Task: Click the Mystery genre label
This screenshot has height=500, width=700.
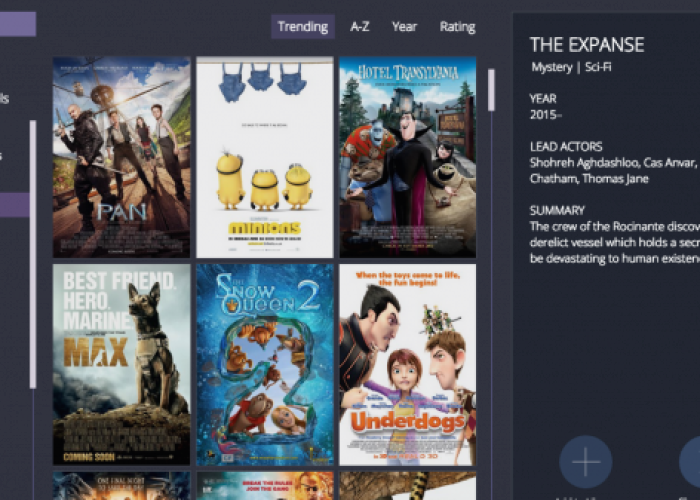Action: pos(552,67)
